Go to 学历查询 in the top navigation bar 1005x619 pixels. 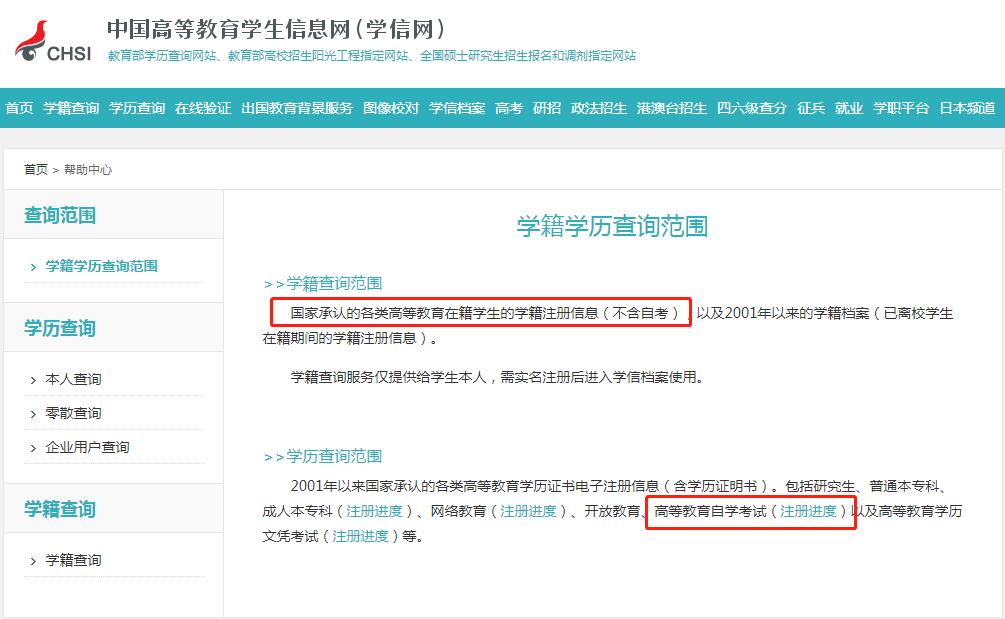point(137,108)
